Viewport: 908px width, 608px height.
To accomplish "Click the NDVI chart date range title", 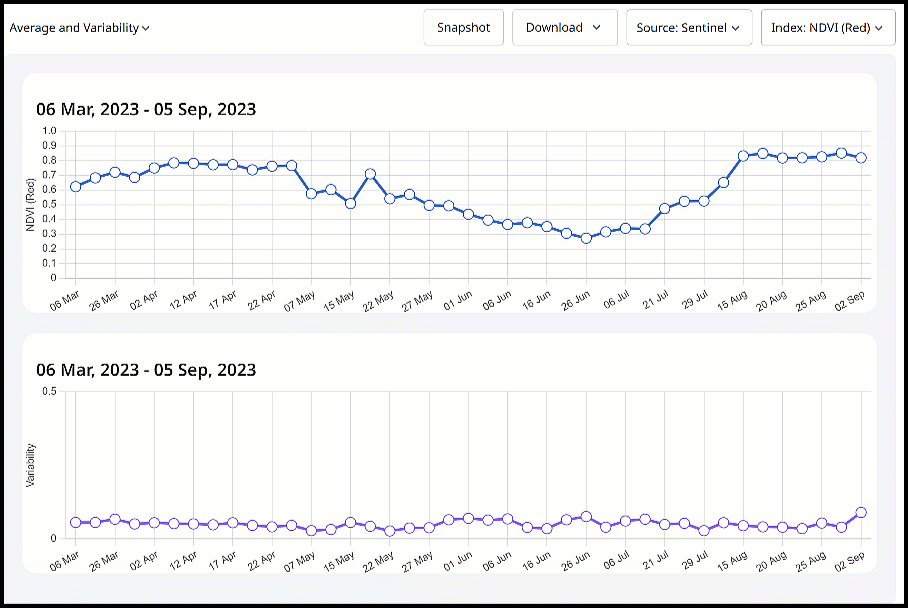I will [146, 108].
